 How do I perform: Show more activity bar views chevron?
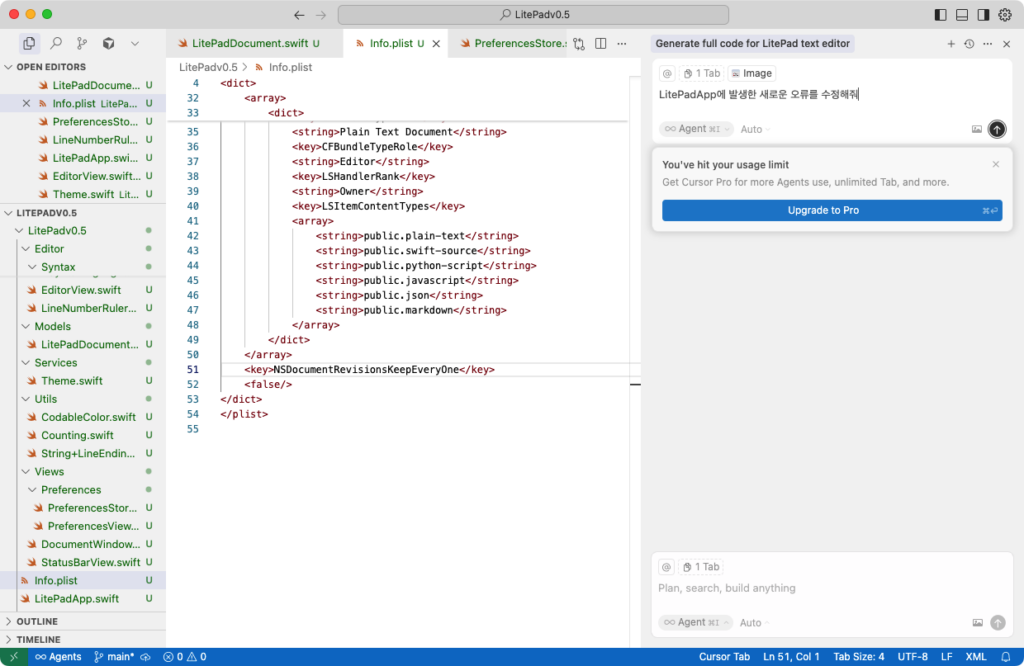[135, 44]
